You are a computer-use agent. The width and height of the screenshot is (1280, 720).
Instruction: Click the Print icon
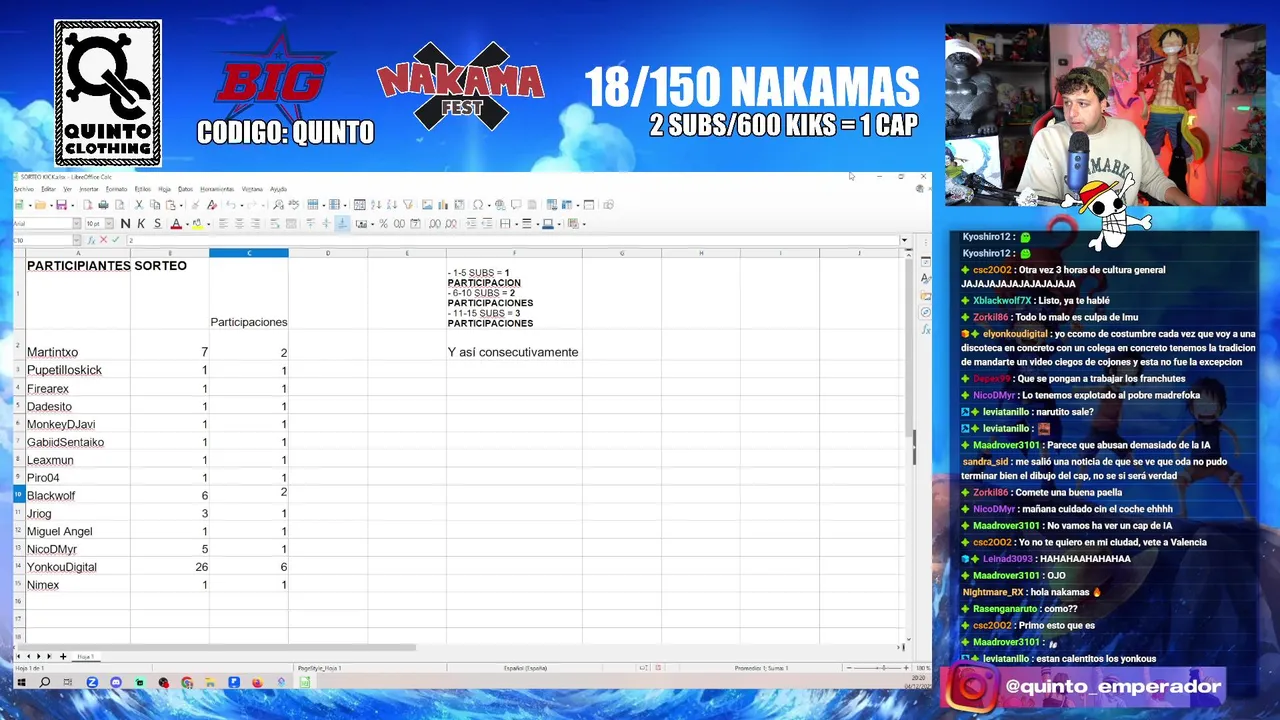pos(103,205)
